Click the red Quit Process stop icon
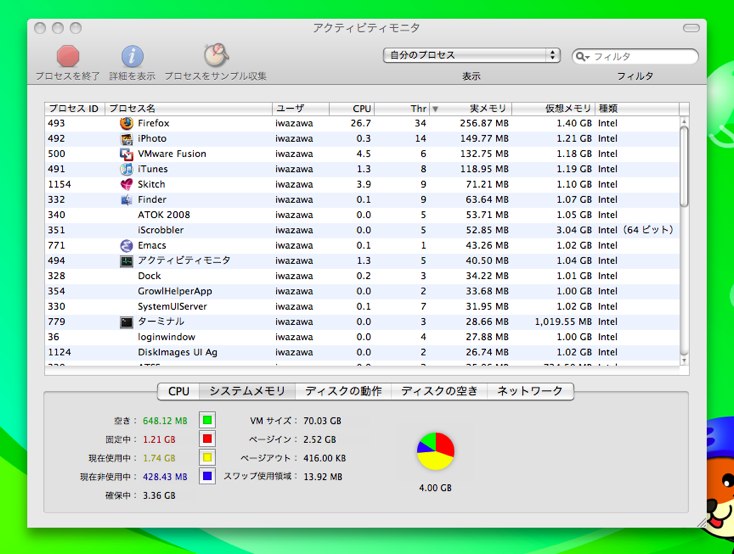 68,56
